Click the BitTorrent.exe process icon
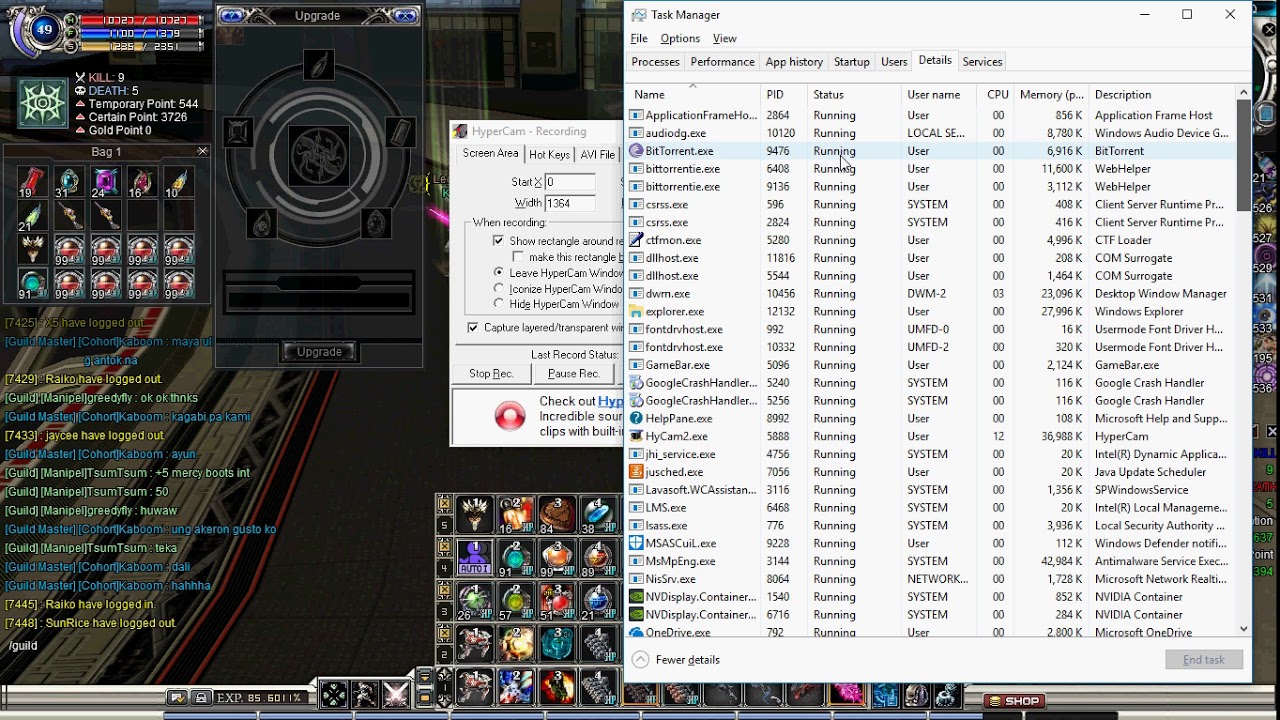1280x720 pixels. point(636,151)
